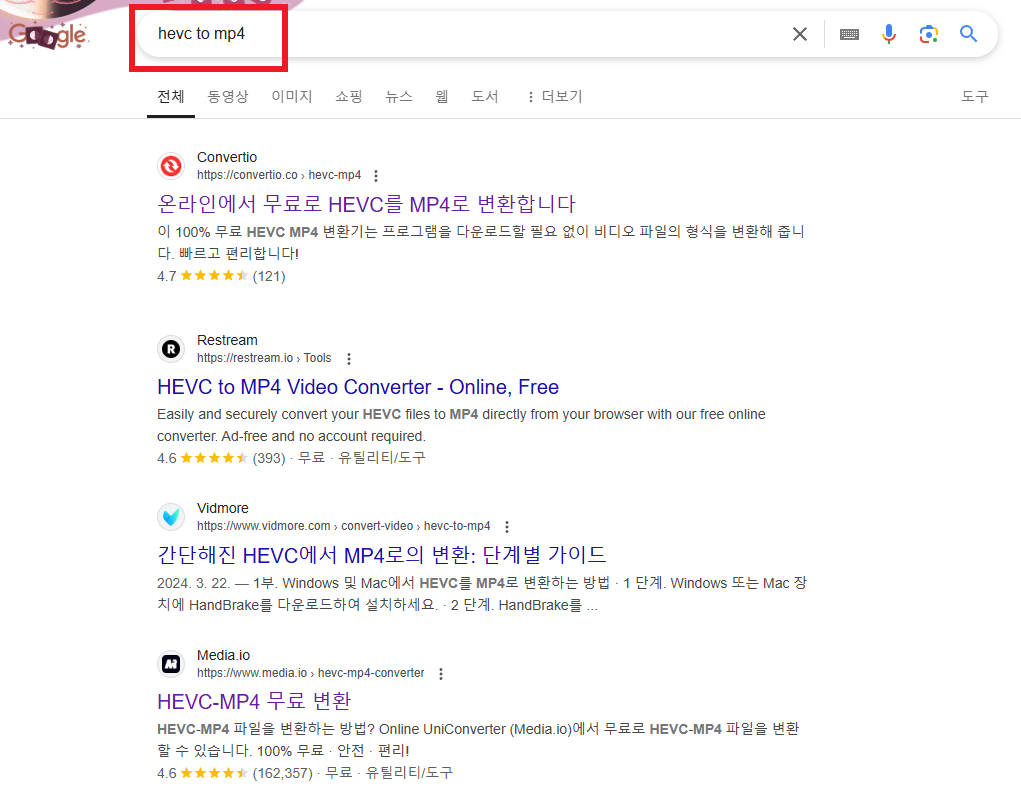Submit the search with the magnifier icon
This screenshot has width=1021, height=807.
coord(968,34)
